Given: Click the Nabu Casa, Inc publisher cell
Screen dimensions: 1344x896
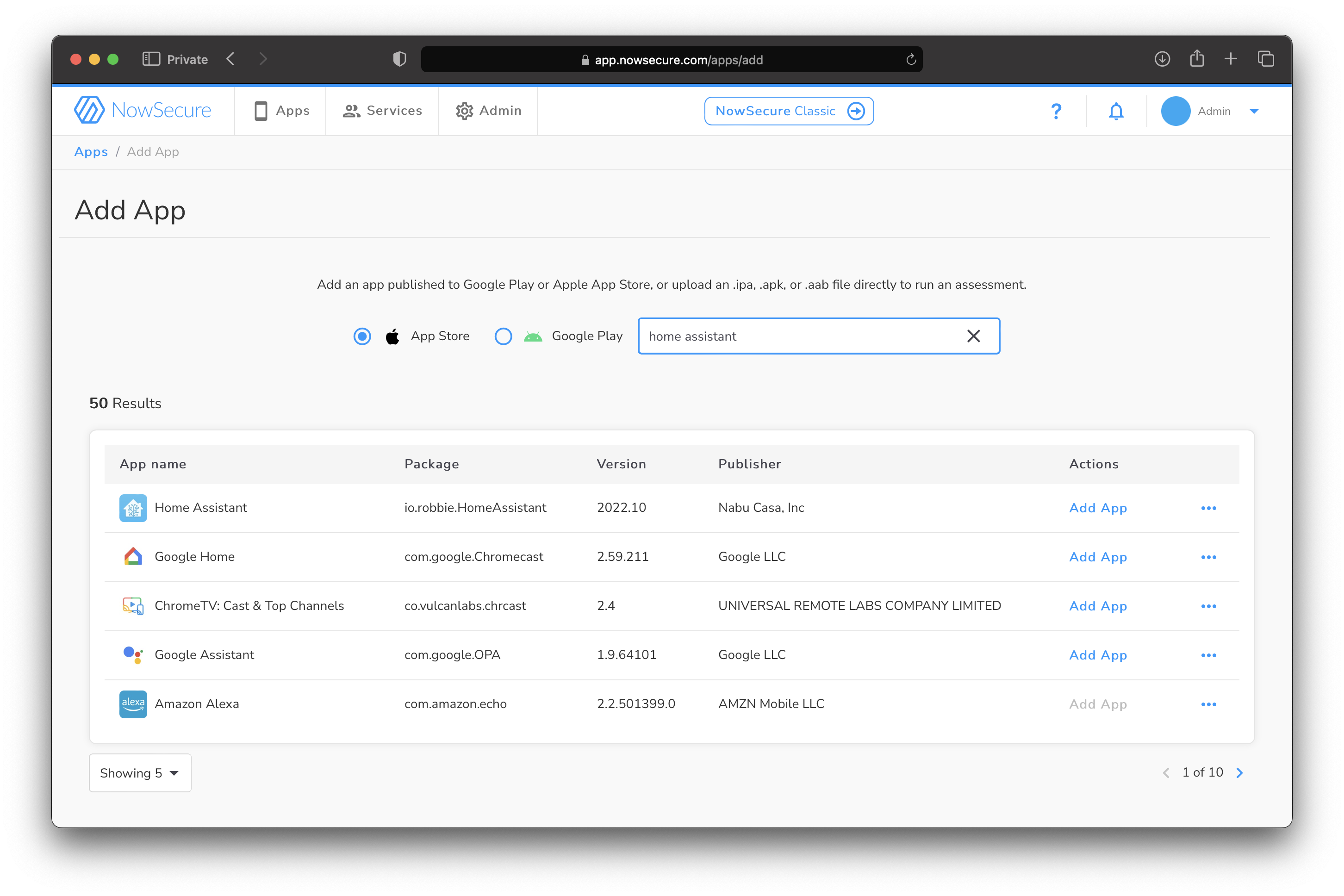Looking at the screenshot, I should pyautogui.click(x=761, y=507).
